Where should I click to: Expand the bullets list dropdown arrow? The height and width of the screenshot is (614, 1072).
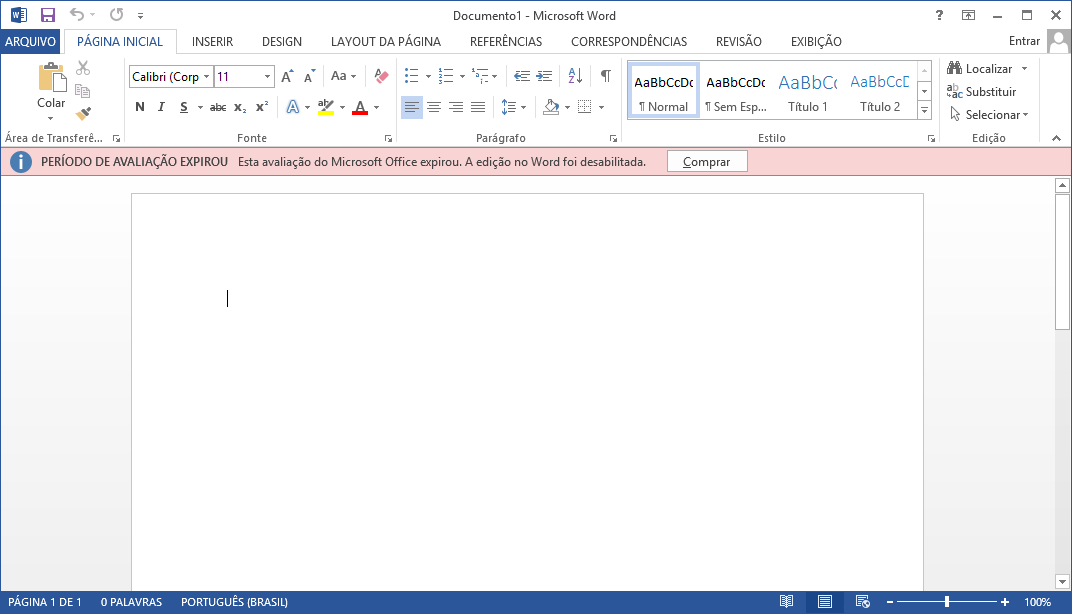pyautogui.click(x=428, y=77)
